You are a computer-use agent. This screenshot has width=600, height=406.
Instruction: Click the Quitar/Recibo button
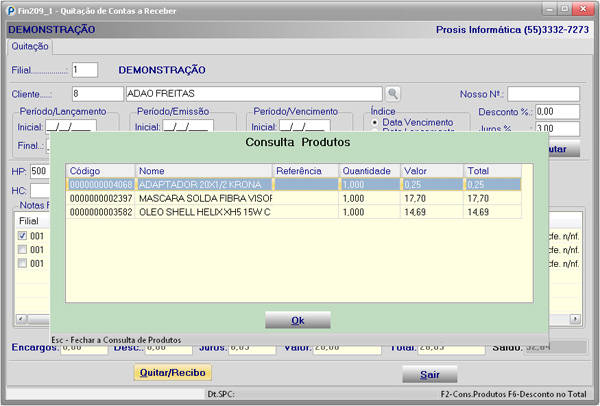click(173, 372)
